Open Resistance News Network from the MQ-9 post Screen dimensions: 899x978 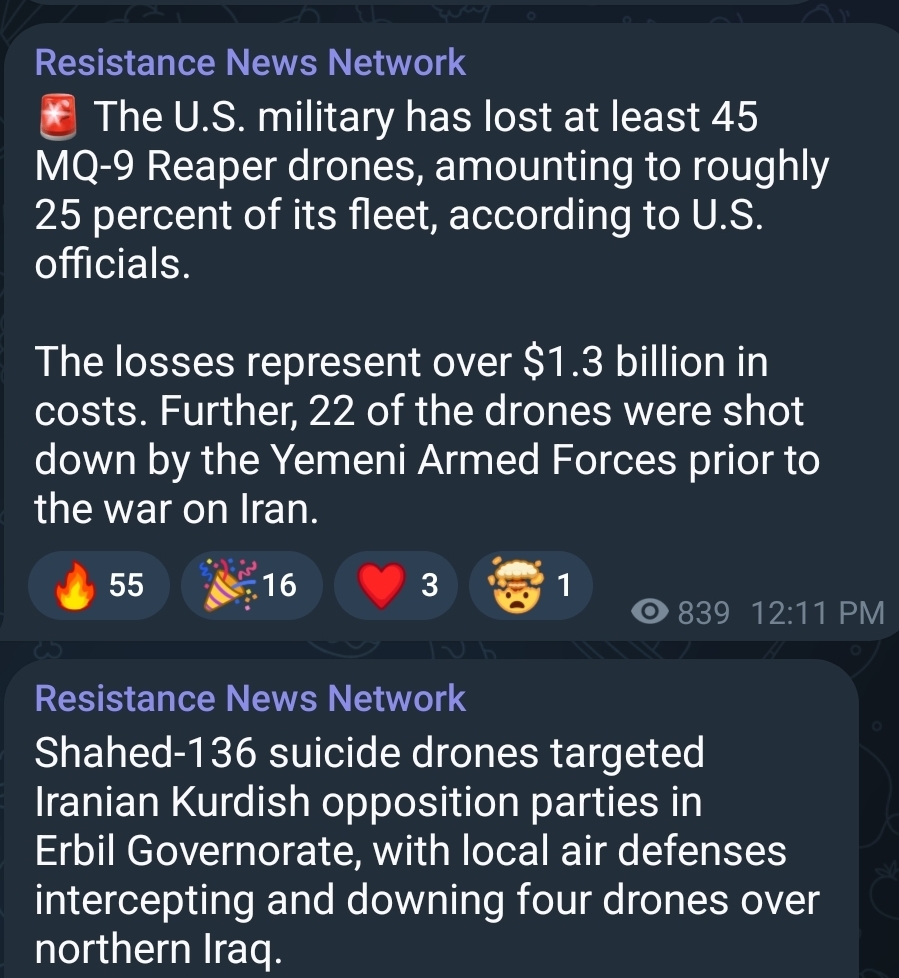250,62
